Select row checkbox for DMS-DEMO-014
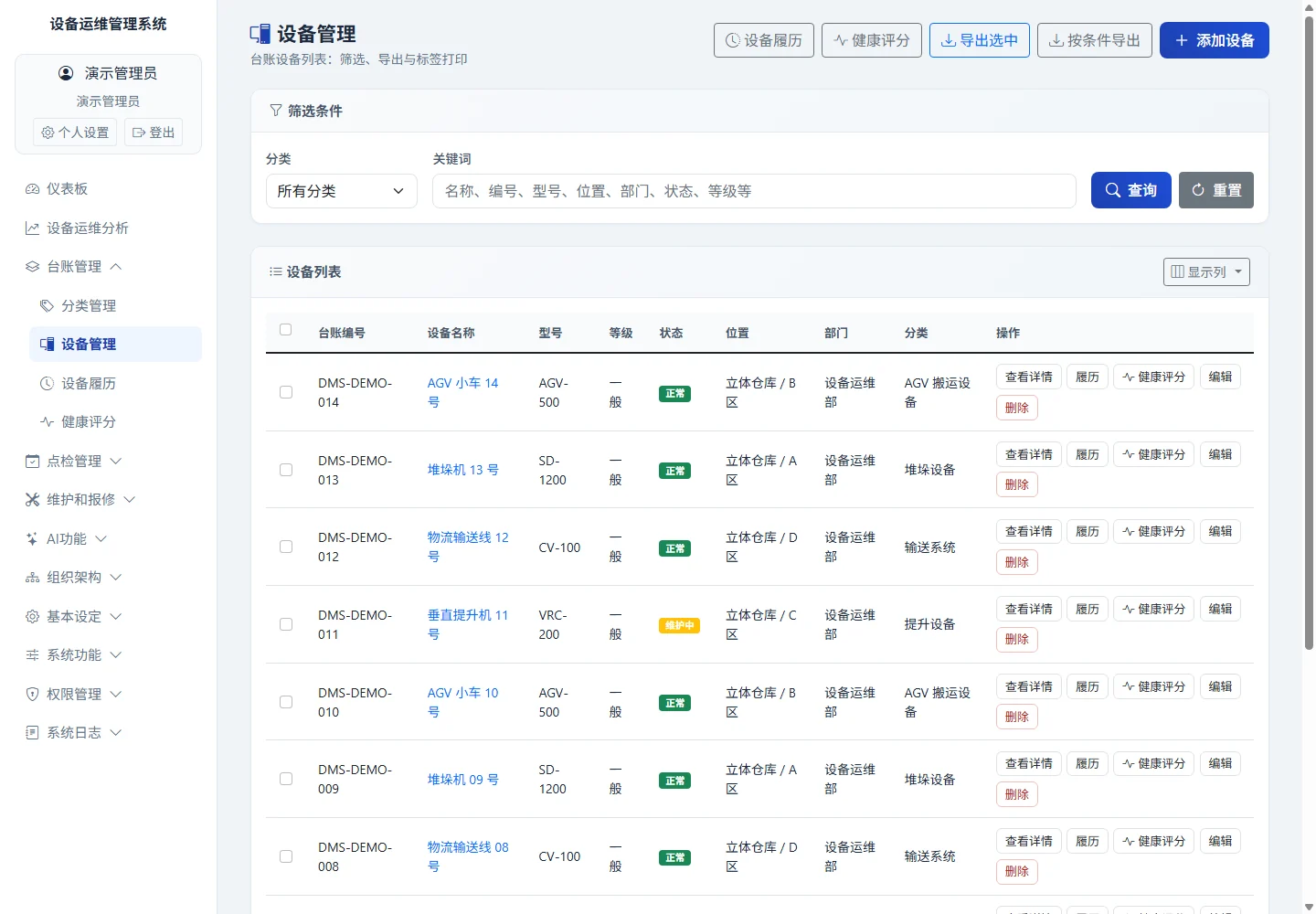Screen dimensions: 1316x914 [286, 392]
